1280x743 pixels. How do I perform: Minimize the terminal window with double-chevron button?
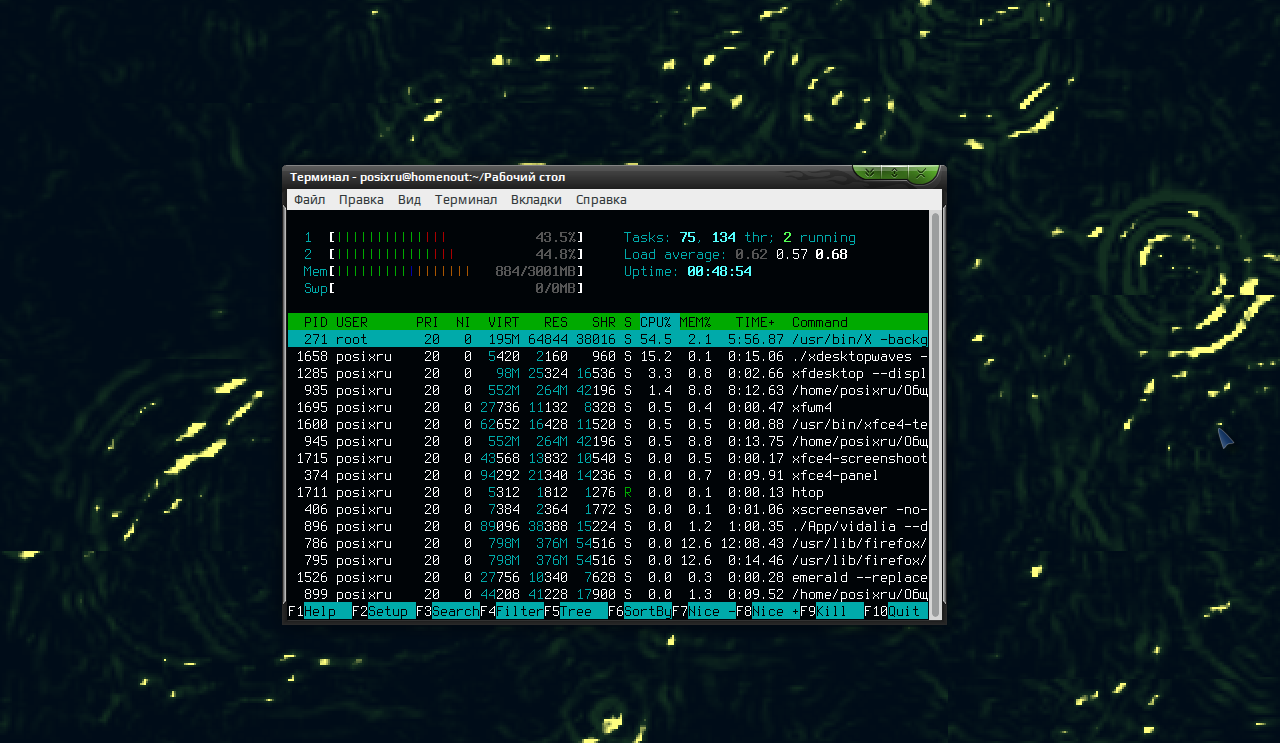coord(869,173)
